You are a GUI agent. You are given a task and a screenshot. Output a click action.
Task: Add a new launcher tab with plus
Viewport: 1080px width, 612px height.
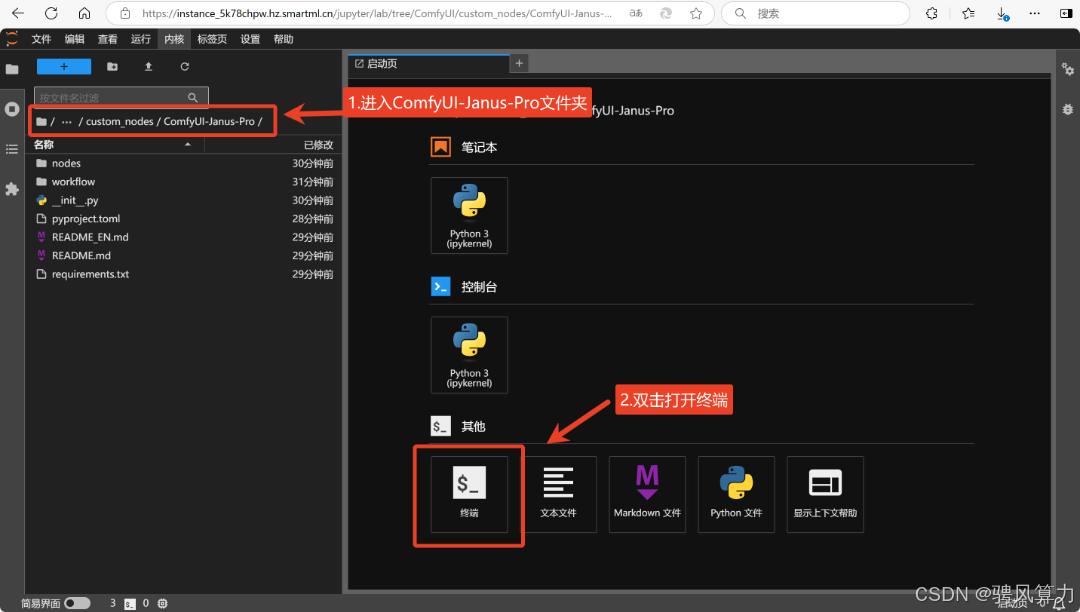[x=519, y=63]
